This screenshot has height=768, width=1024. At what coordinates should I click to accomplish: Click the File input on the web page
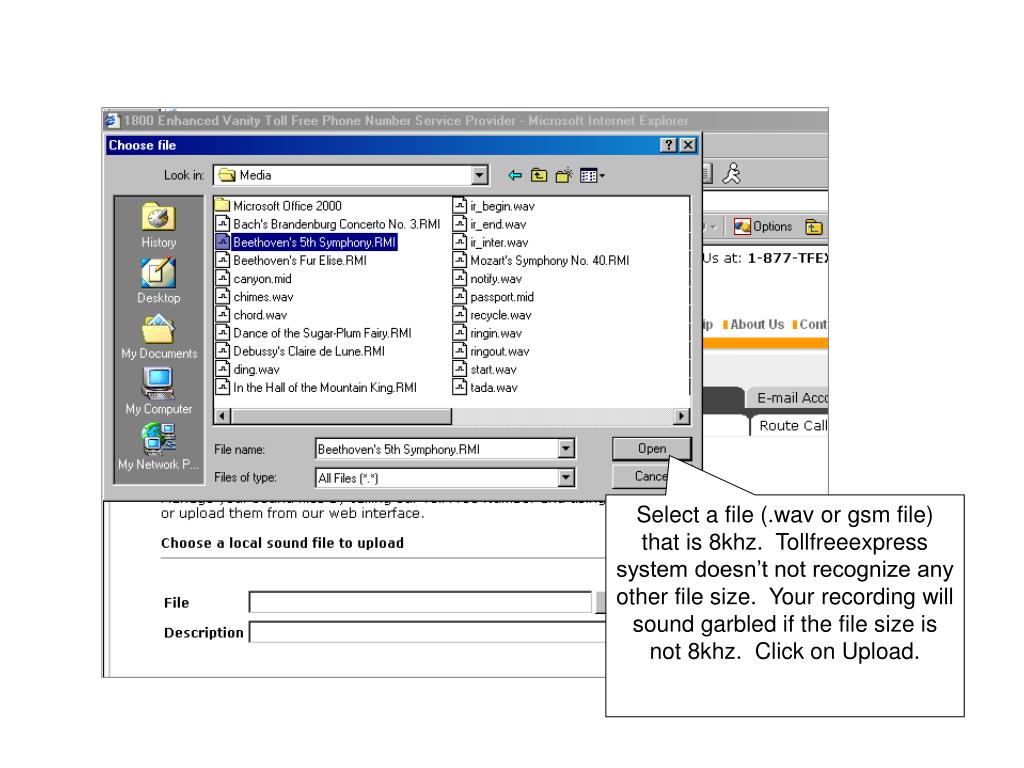tap(420, 602)
